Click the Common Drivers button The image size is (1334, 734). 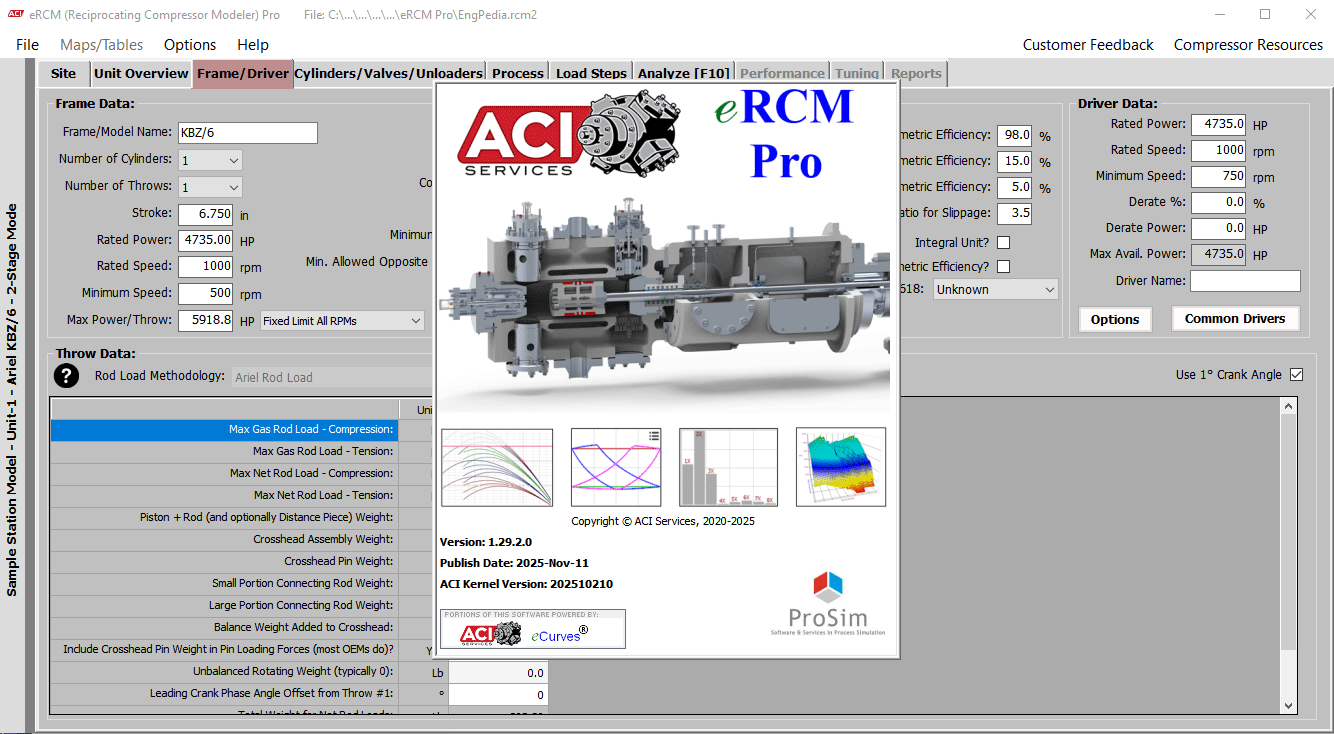click(x=1235, y=319)
